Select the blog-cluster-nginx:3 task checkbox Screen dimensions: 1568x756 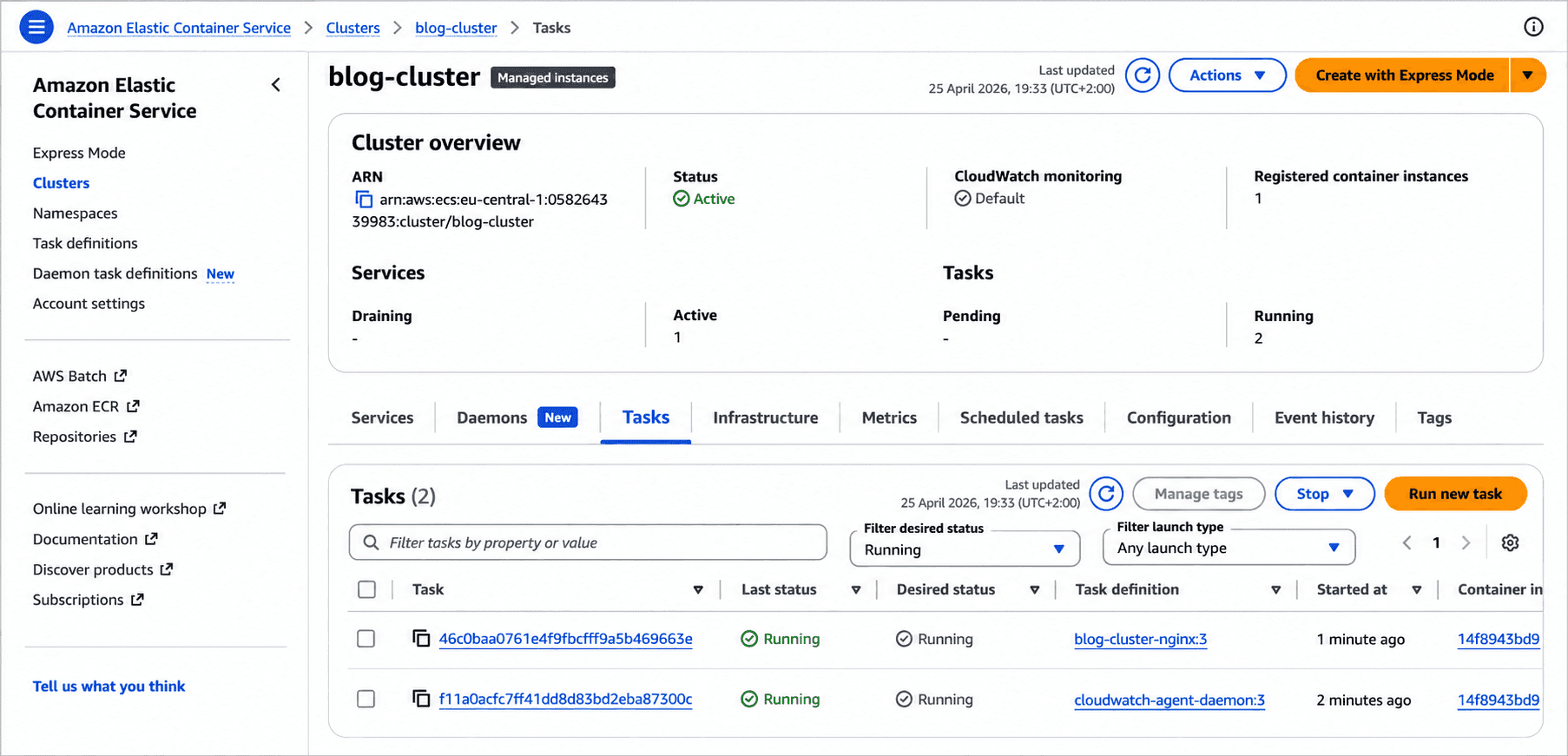pos(366,639)
